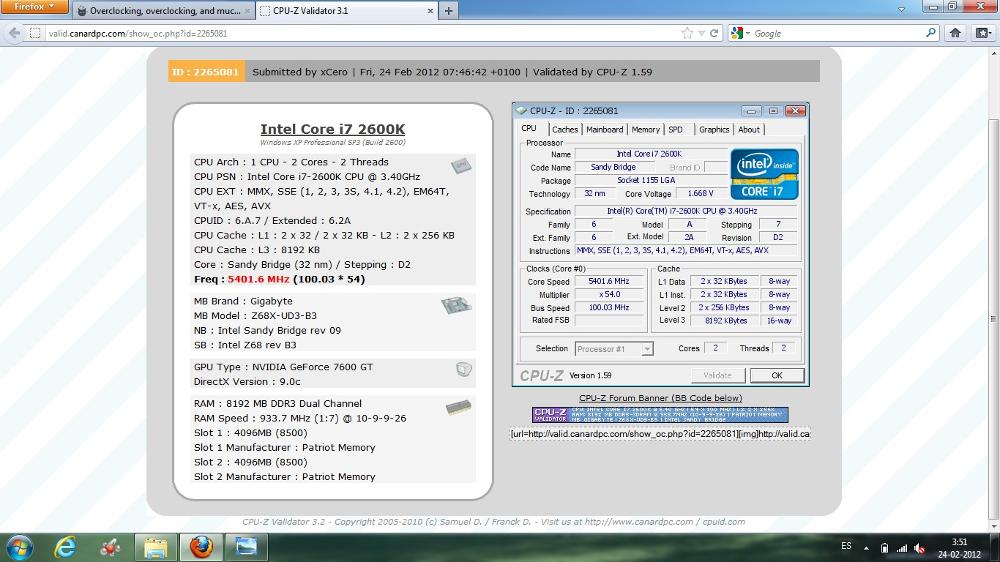Open the Caches tab in CPU-Z
Screen dimensions: 1000x562
point(565,129)
